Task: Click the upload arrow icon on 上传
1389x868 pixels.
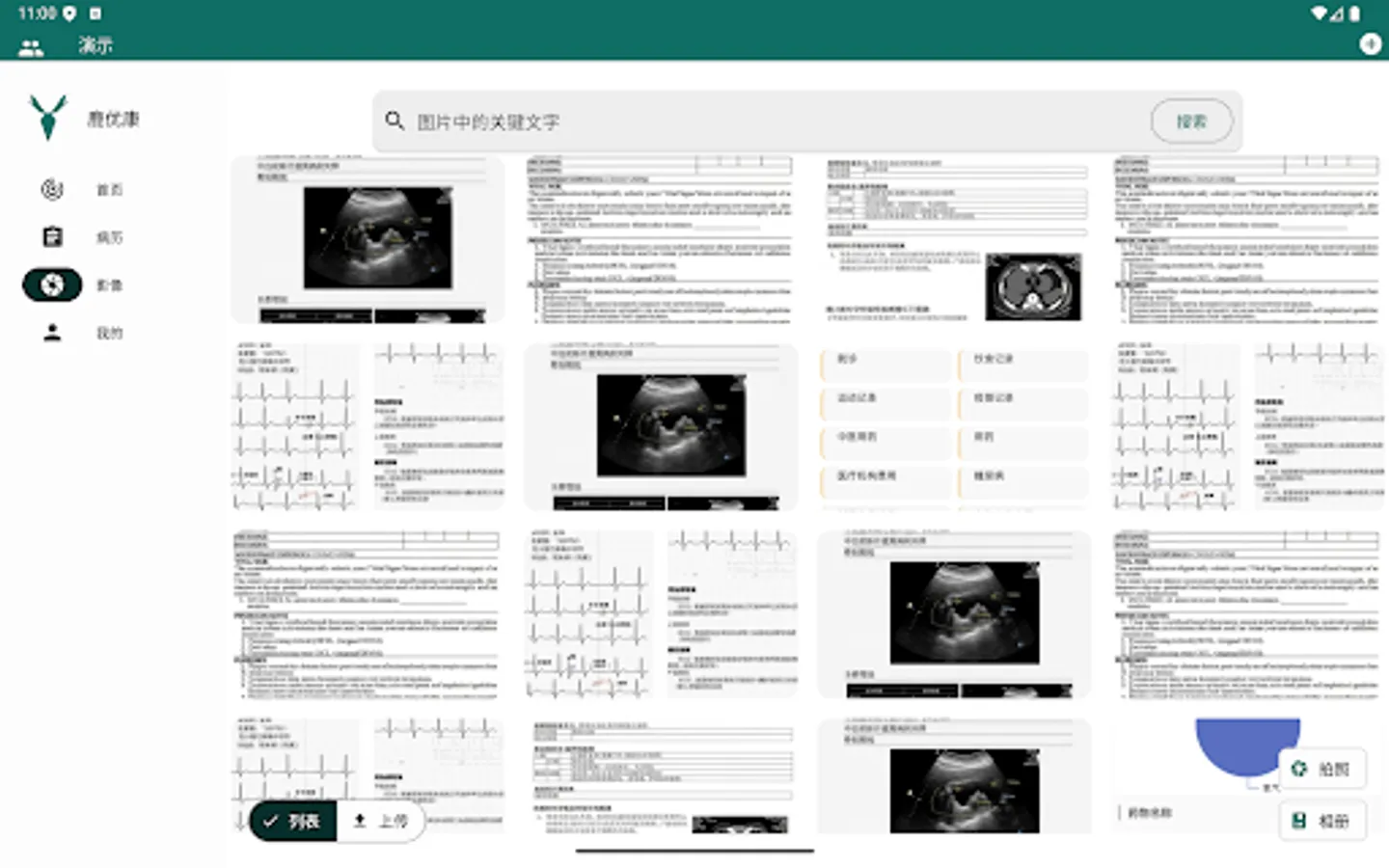Action: pos(358,821)
